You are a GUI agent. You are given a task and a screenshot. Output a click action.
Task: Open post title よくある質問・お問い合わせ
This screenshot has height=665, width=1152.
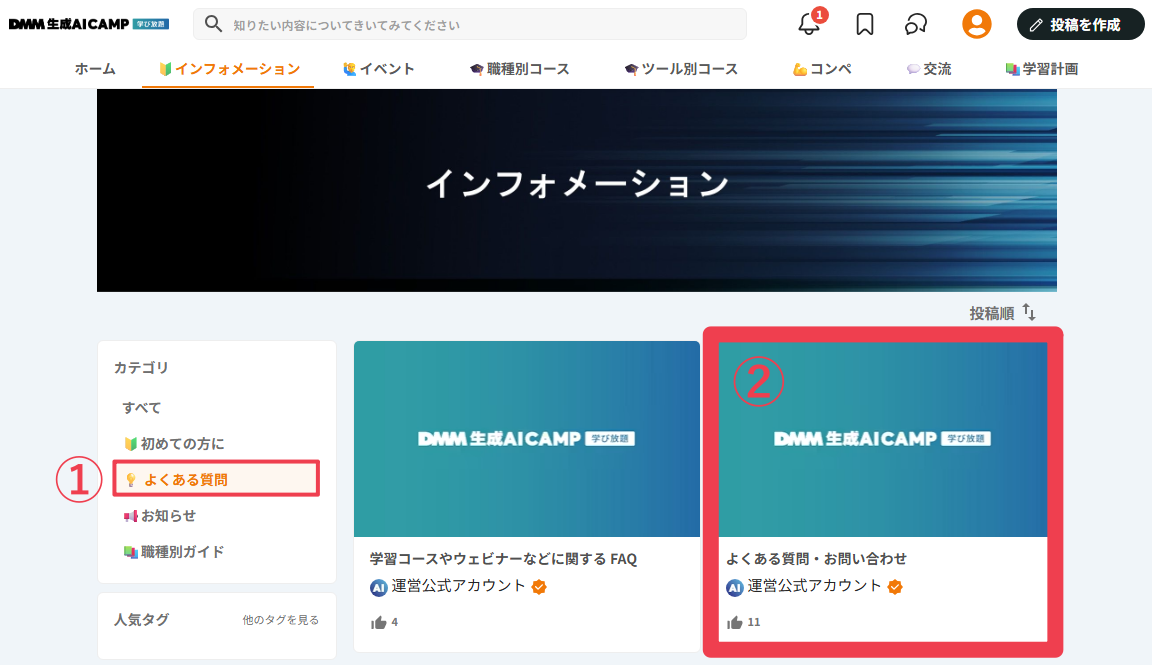(816, 559)
